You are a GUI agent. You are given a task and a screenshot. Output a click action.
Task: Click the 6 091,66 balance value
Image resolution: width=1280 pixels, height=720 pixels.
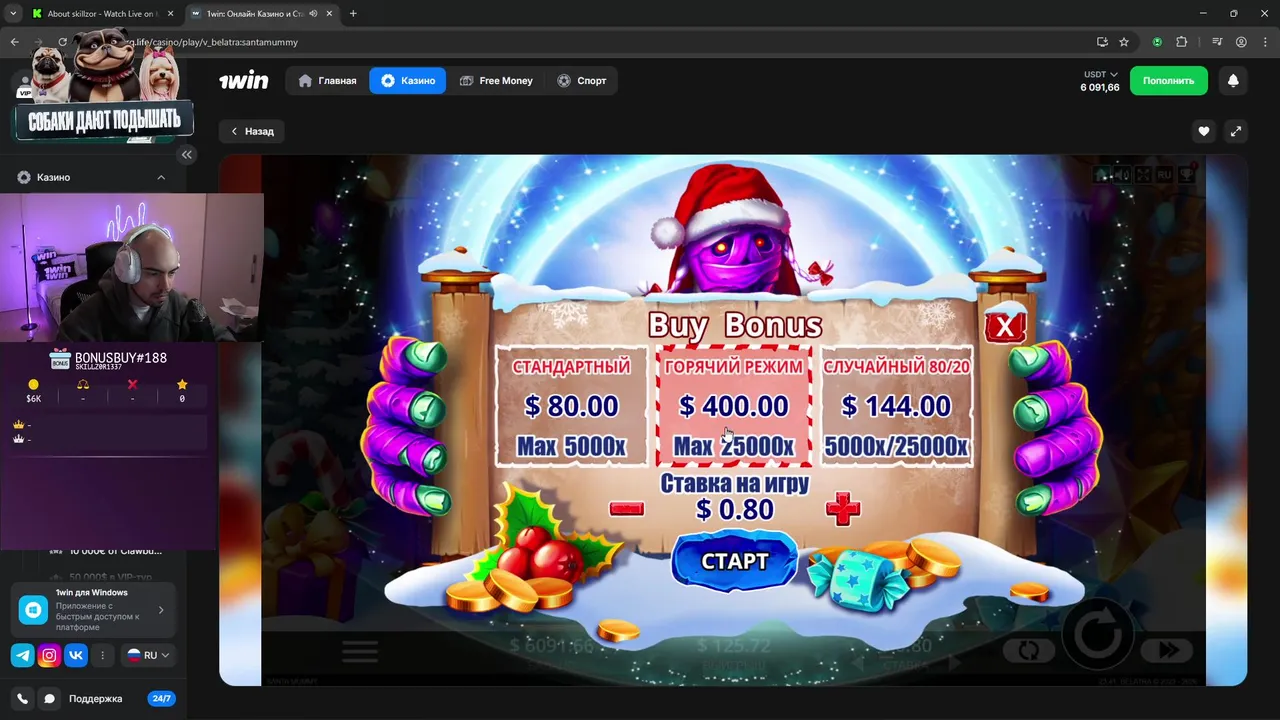[x=1099, y=88]
